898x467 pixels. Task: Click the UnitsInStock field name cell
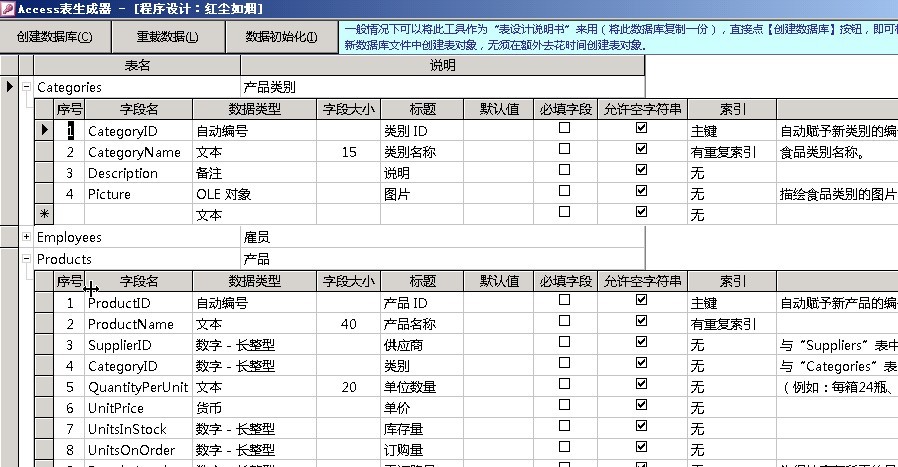[x=139, y=429]
